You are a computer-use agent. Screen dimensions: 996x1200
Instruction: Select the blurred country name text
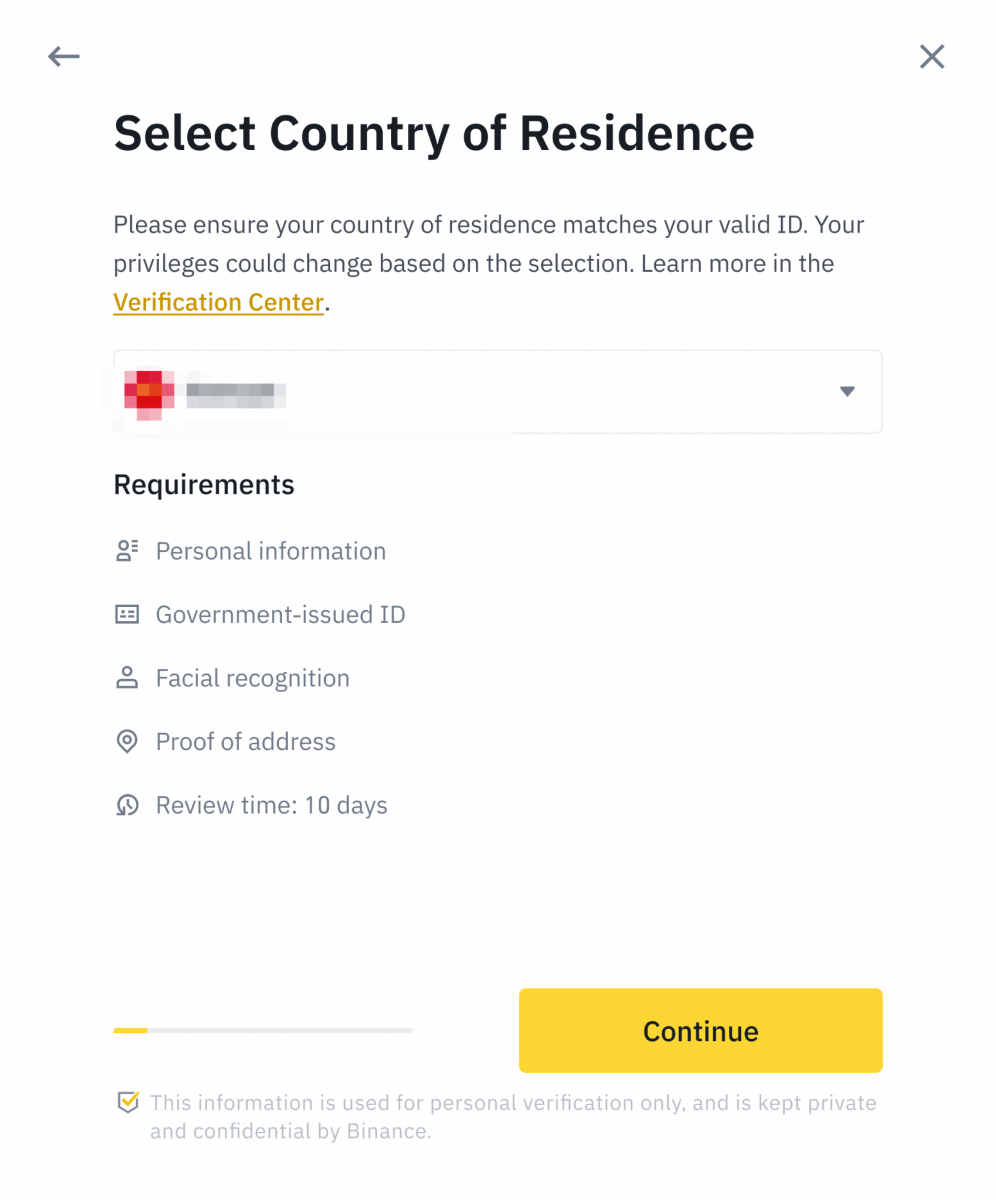coord(235,393)
